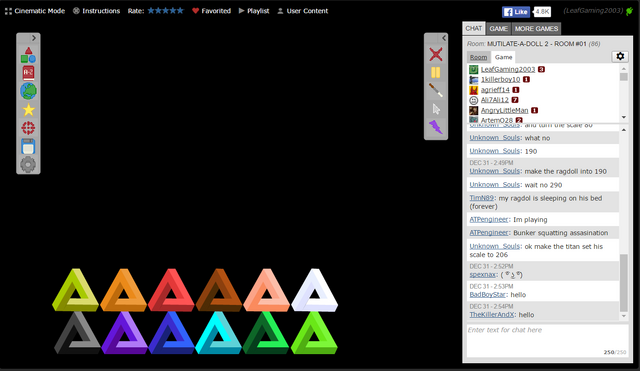This screenshot has height=371, width=640.
Task: Click spexnax username in chat
Action: [482, 275]
